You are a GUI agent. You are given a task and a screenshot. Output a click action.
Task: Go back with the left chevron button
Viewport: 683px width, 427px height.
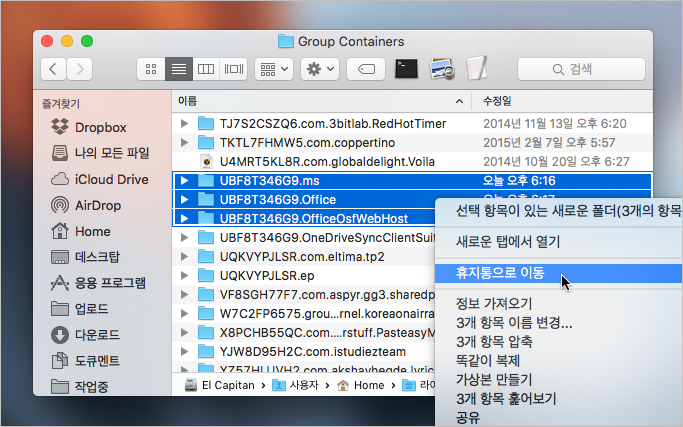[x=54, y=69]
